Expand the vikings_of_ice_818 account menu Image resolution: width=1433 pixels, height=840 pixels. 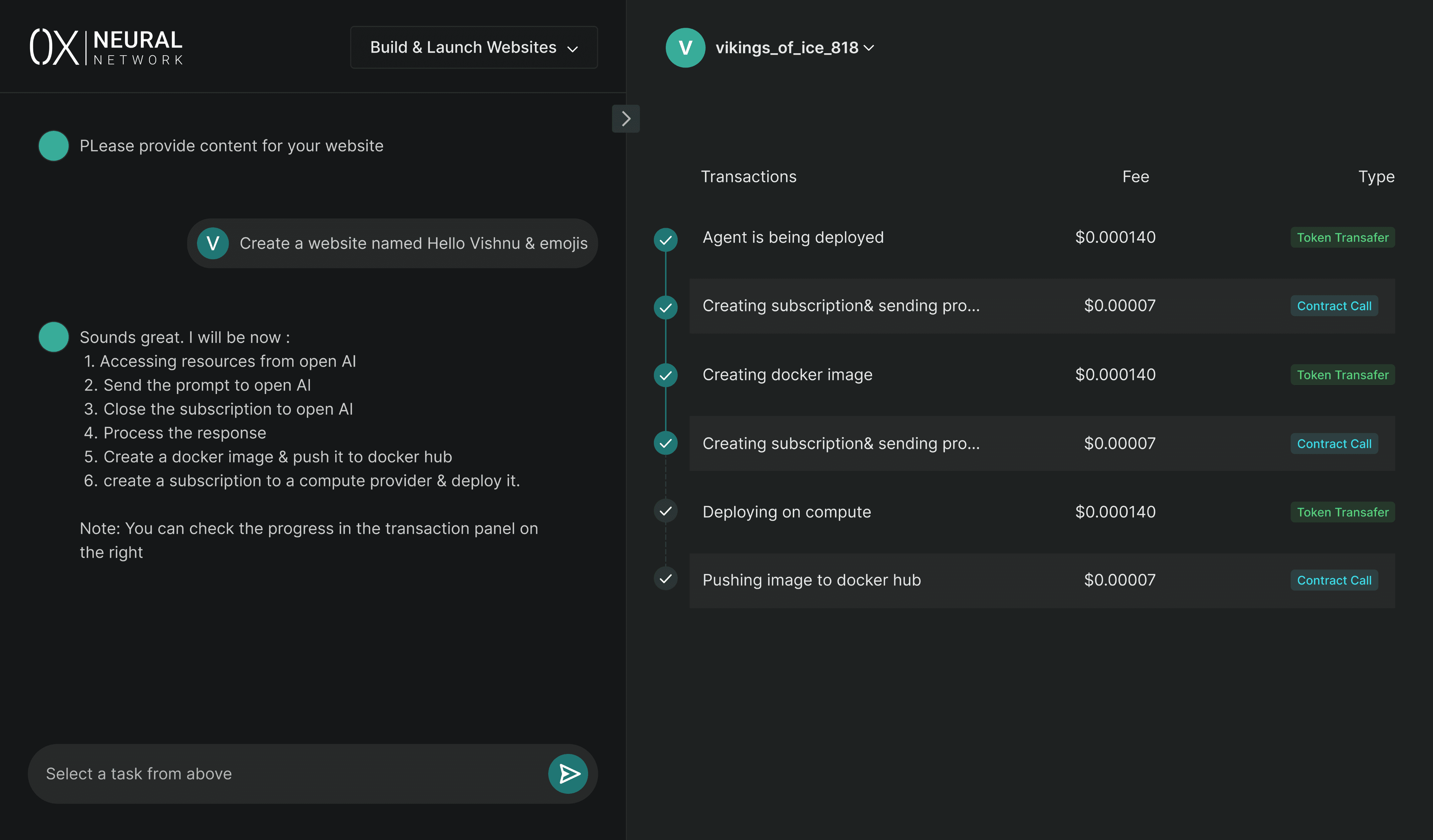tap(795, 48)
